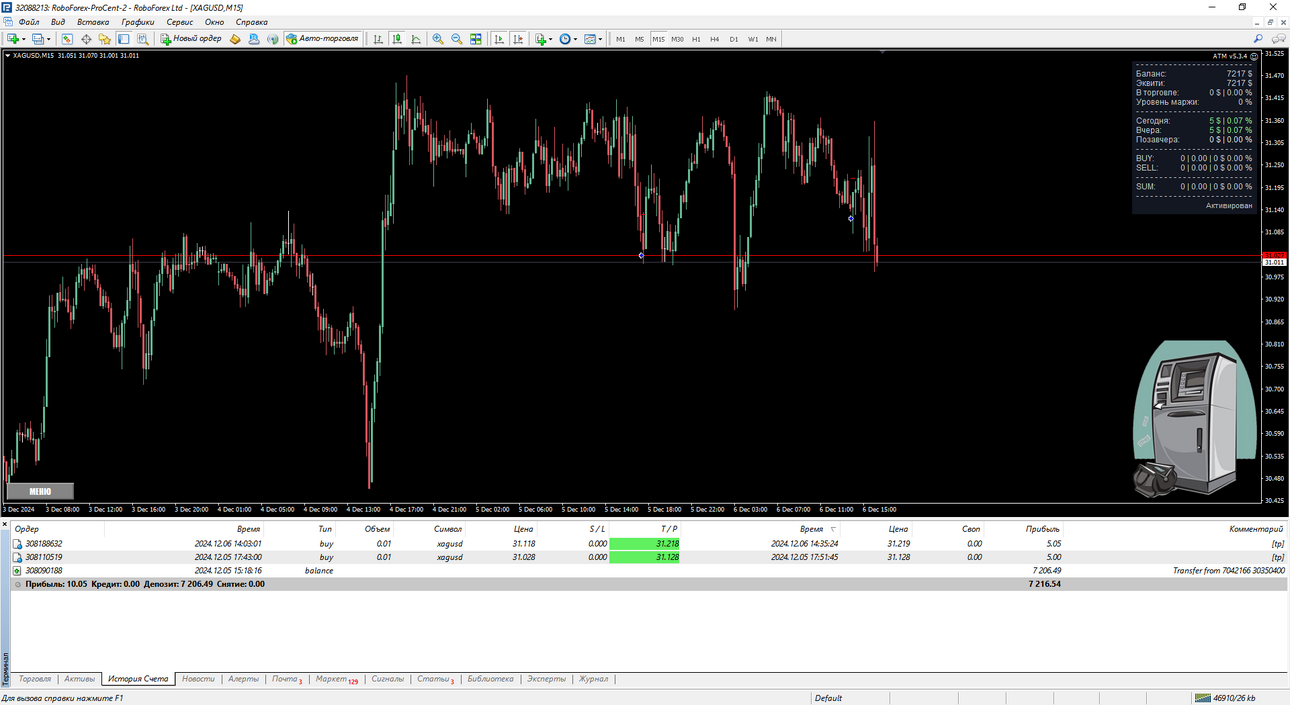The height and width of the screenshot is (705, 1290).
Task: Zoom in the chart with magnifier plus
Action: coord(438,39)
